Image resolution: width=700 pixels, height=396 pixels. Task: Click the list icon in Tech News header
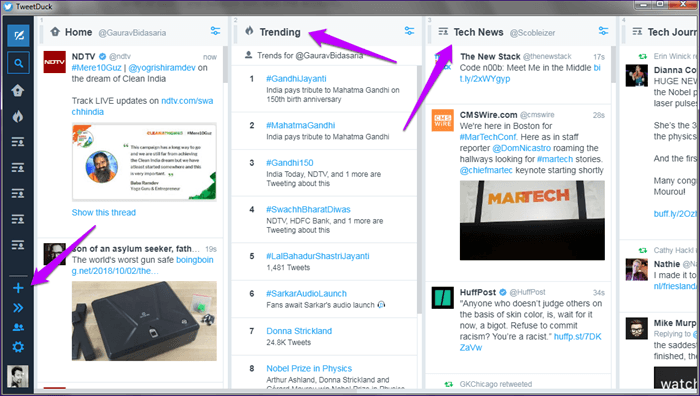click(x=443, y=32)
